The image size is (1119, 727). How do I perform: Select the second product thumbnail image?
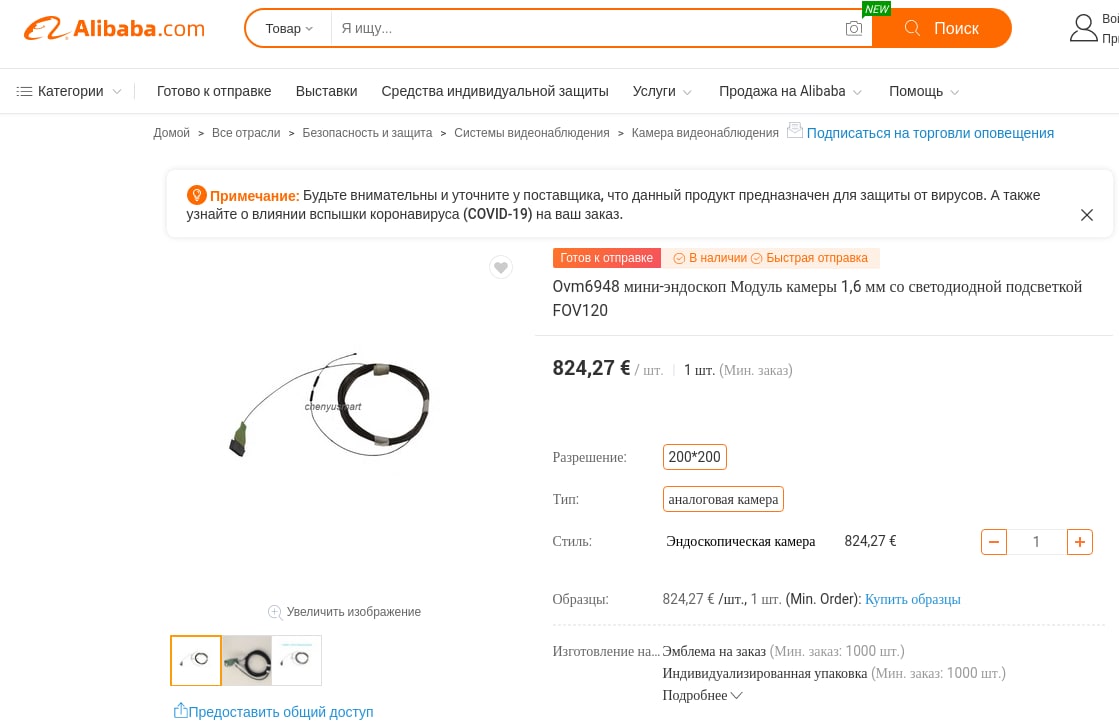(247, 661)
